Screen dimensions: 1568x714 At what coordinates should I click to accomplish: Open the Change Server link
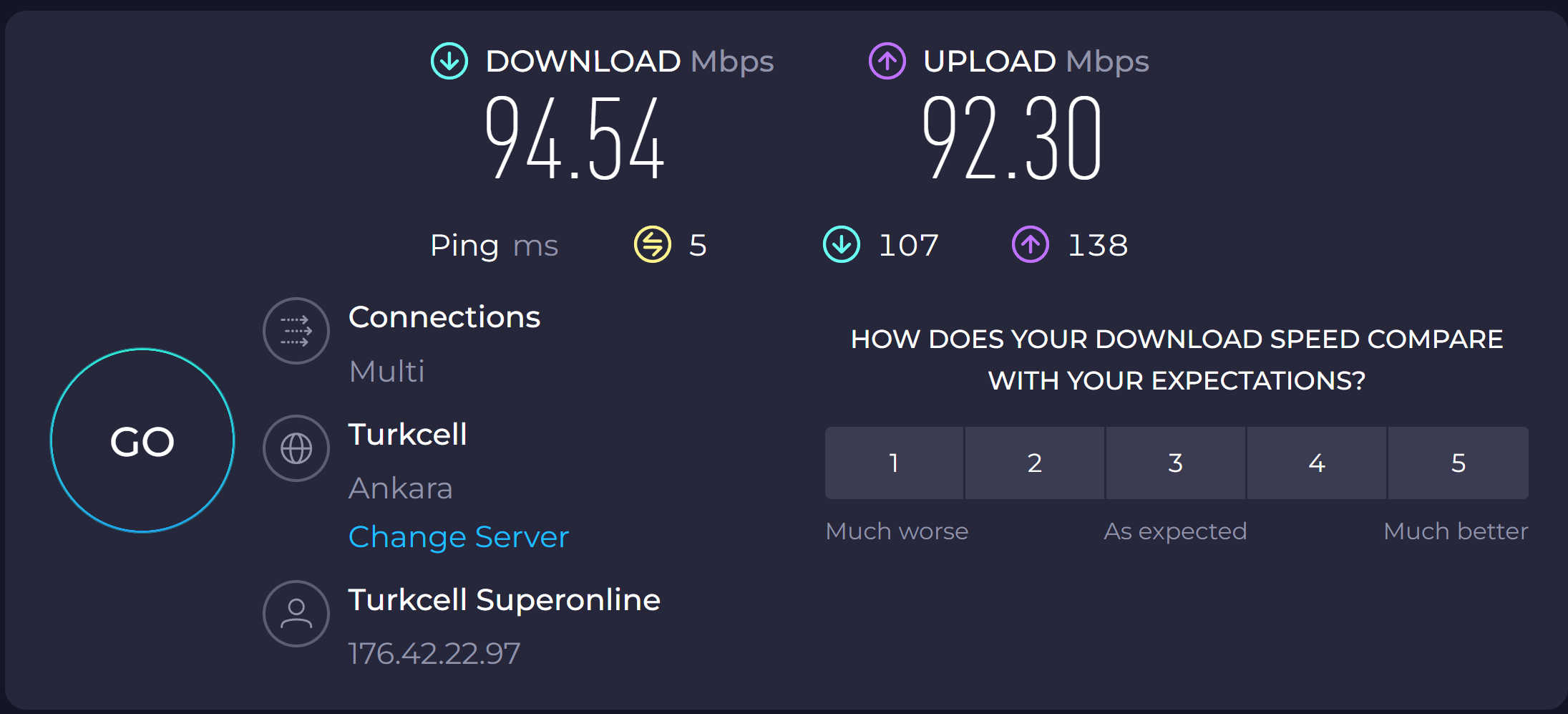(x=458, y=537)
